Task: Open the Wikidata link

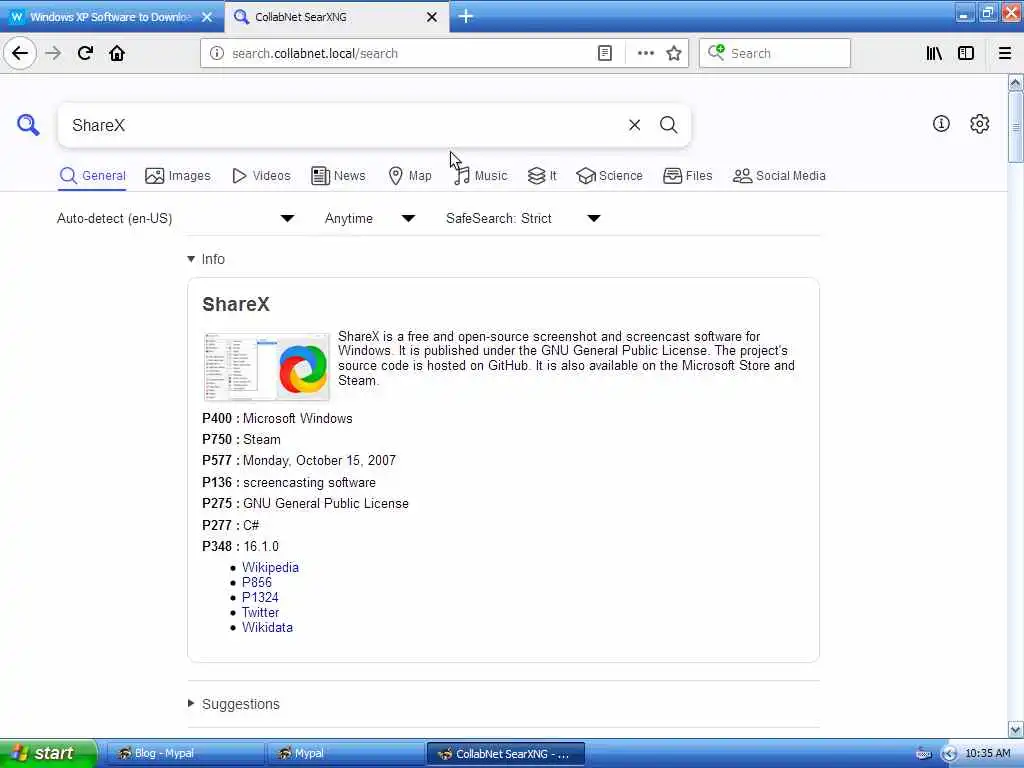Action: point(268,628)
